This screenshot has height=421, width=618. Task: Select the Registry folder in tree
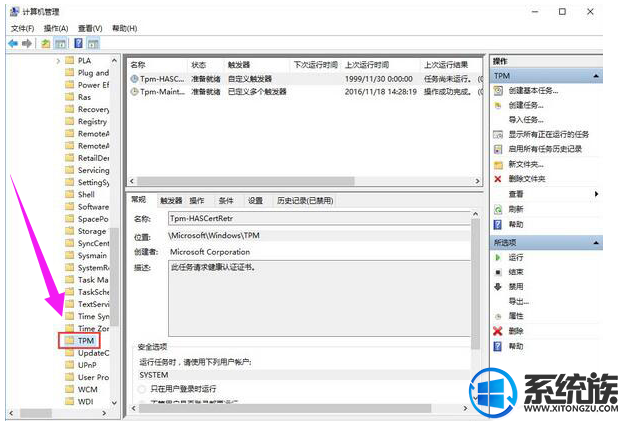(92, 121)
